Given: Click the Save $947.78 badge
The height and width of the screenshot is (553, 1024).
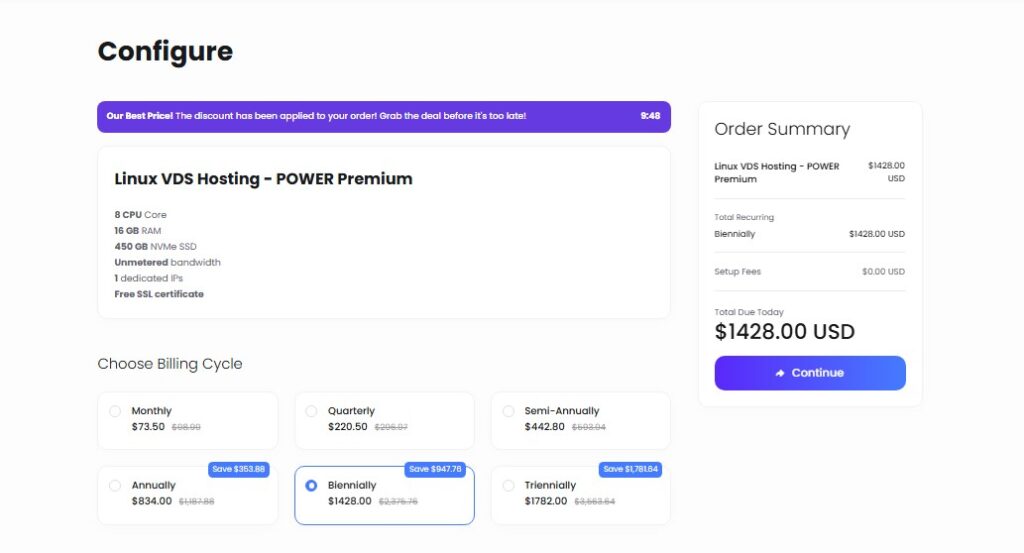Looking at the screenshot, I should (435, 469).
